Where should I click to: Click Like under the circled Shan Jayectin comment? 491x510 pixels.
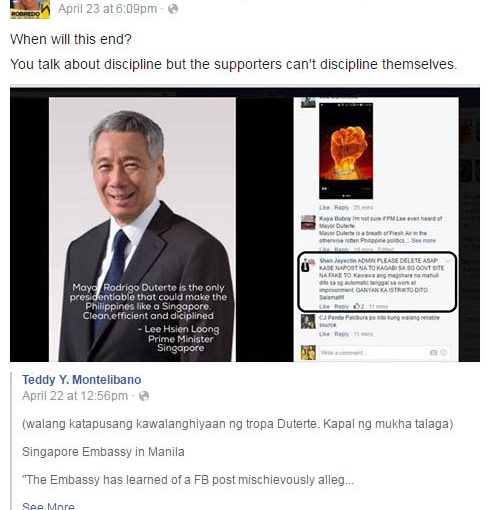pos(324,306)
